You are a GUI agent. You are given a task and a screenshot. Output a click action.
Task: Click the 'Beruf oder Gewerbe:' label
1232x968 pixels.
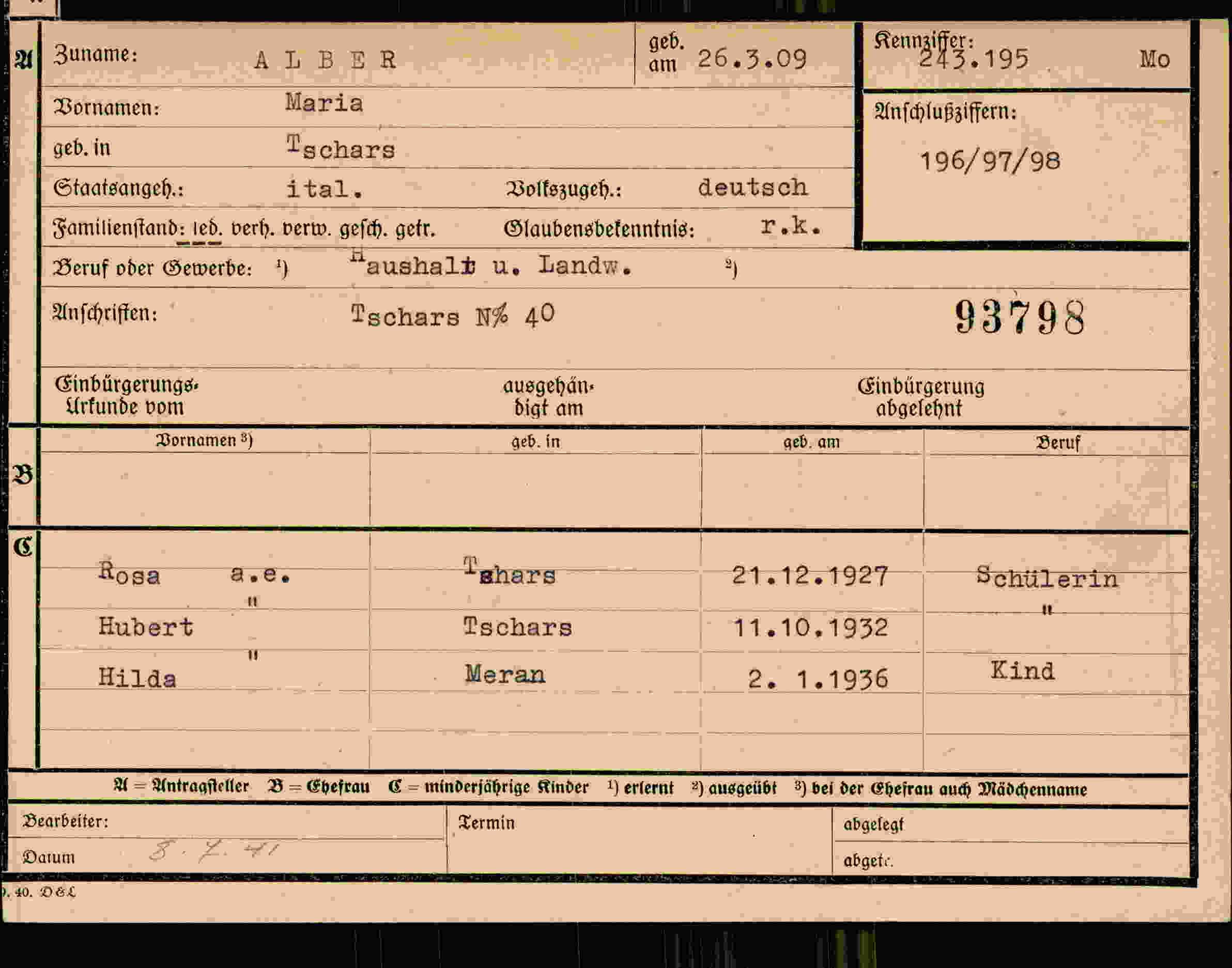[x=152, y=268]
